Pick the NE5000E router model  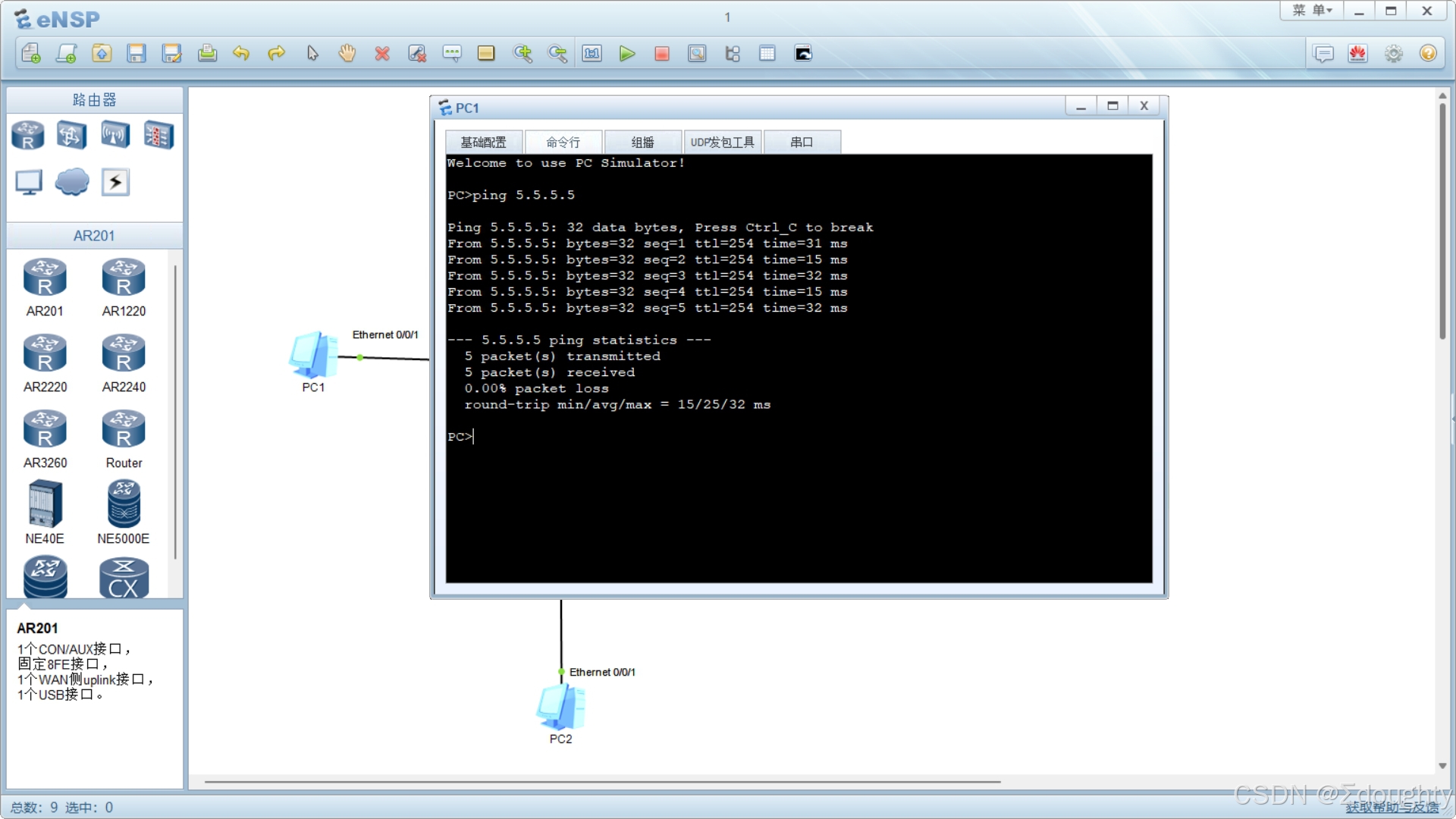124,513
